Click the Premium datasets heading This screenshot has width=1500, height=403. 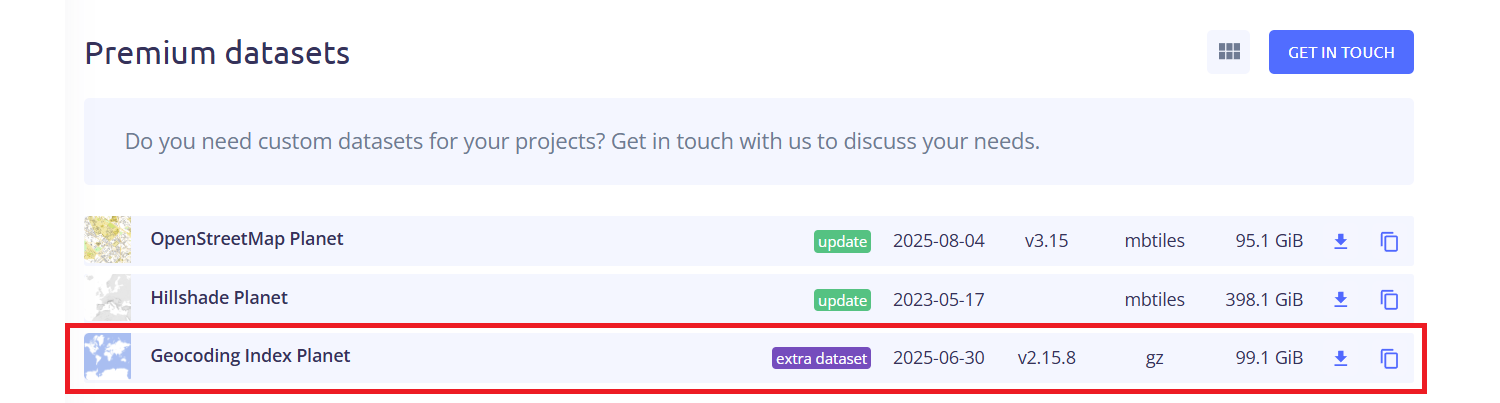click(217, 53)
